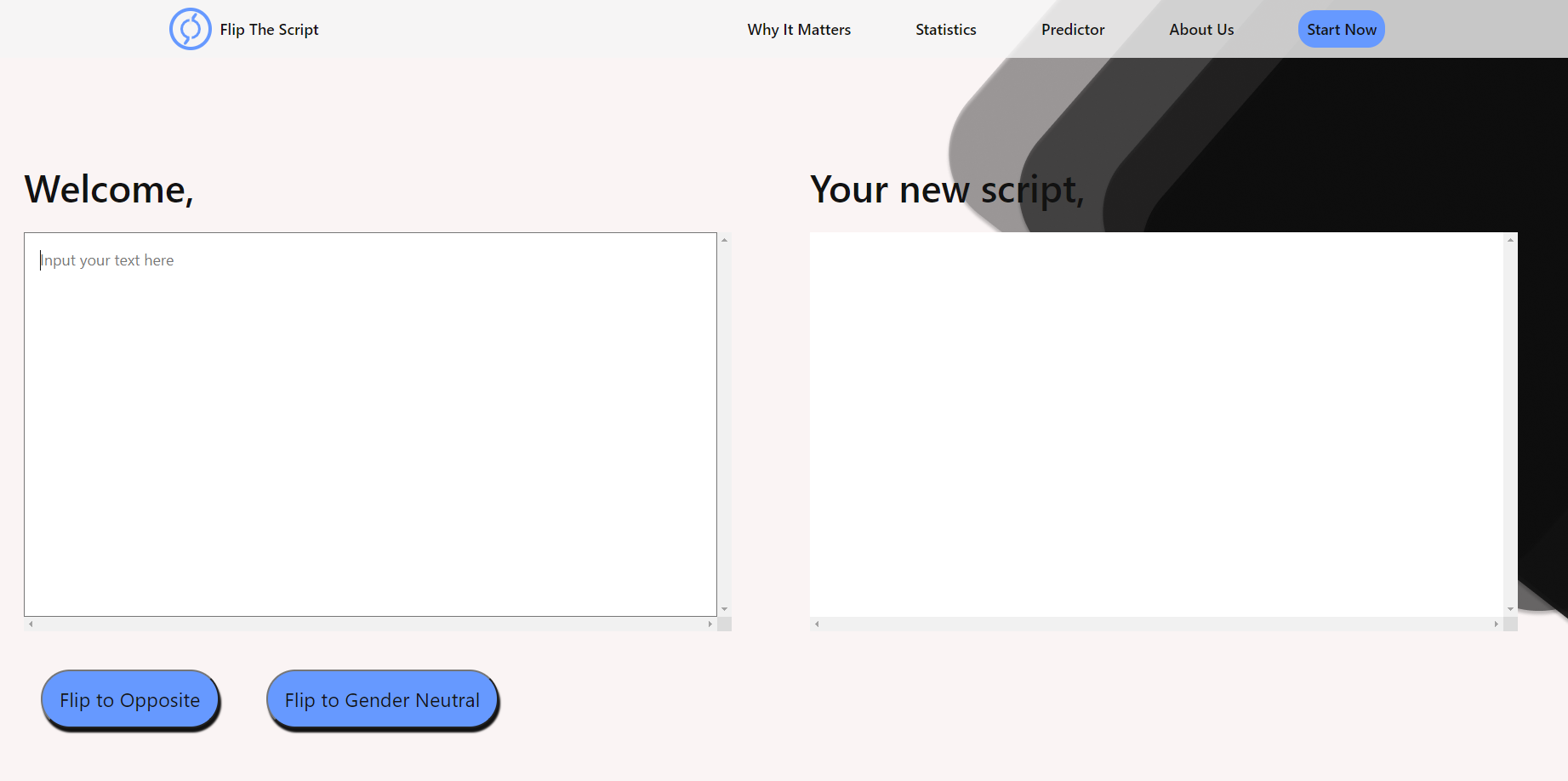The height and width of the screenshot is (781, 1568).
Task: Select the circular flip arrows emblem in header
Action: 191,28
